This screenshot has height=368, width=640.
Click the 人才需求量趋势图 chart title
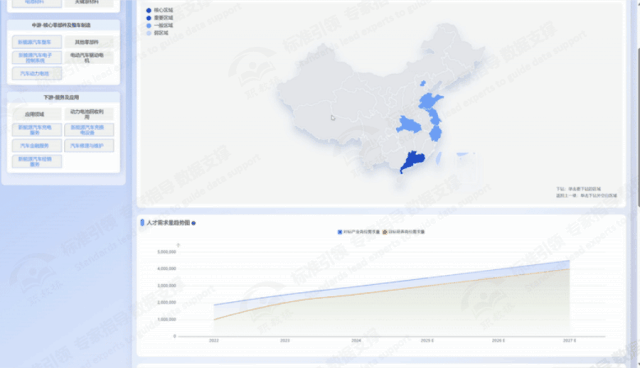point(168,223)
